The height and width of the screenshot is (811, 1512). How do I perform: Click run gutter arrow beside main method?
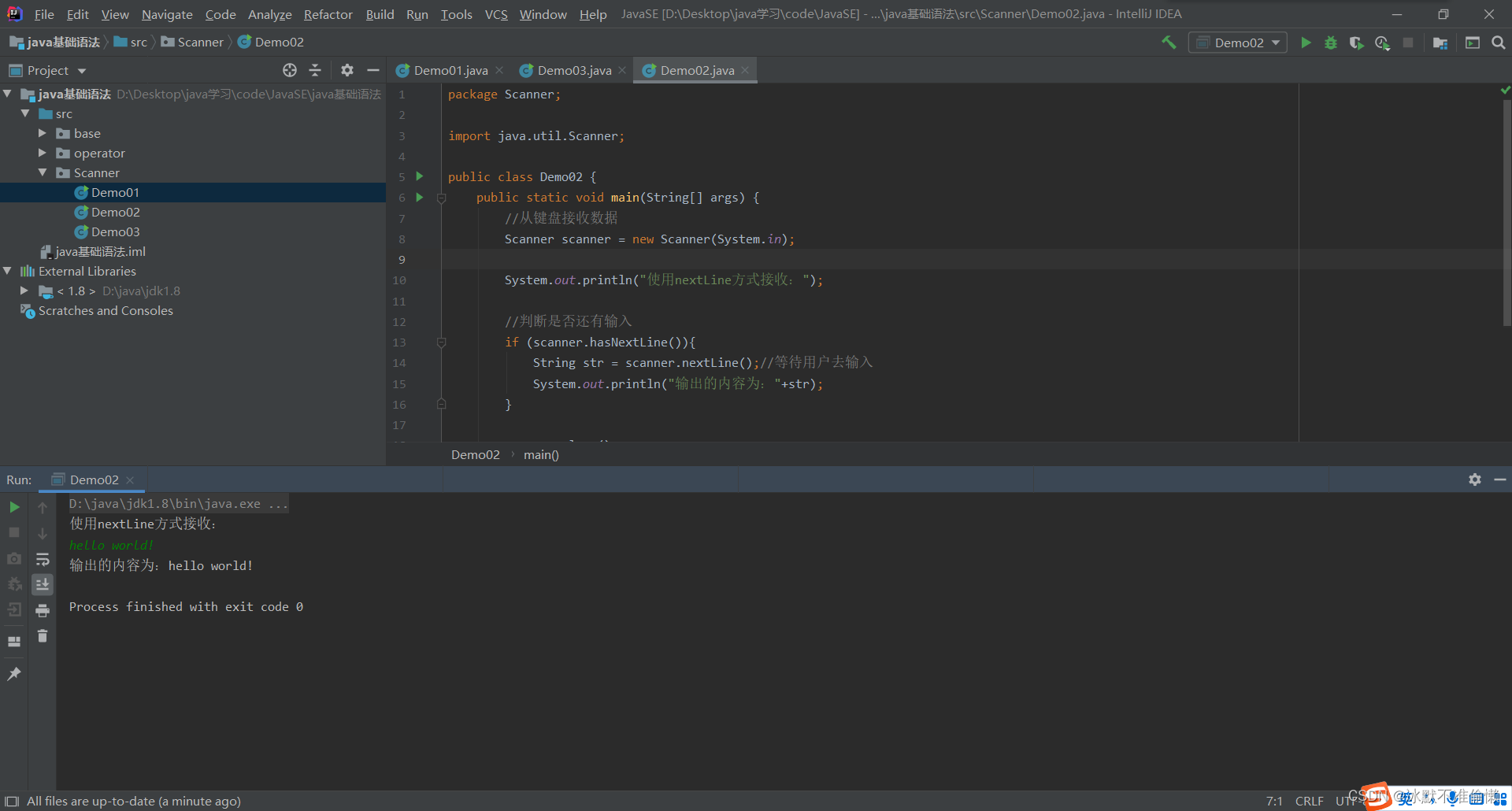420,197
